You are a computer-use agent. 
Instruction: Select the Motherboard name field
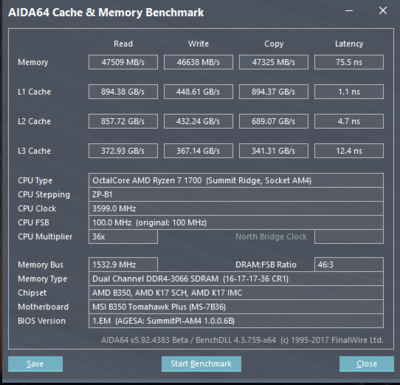236,307
